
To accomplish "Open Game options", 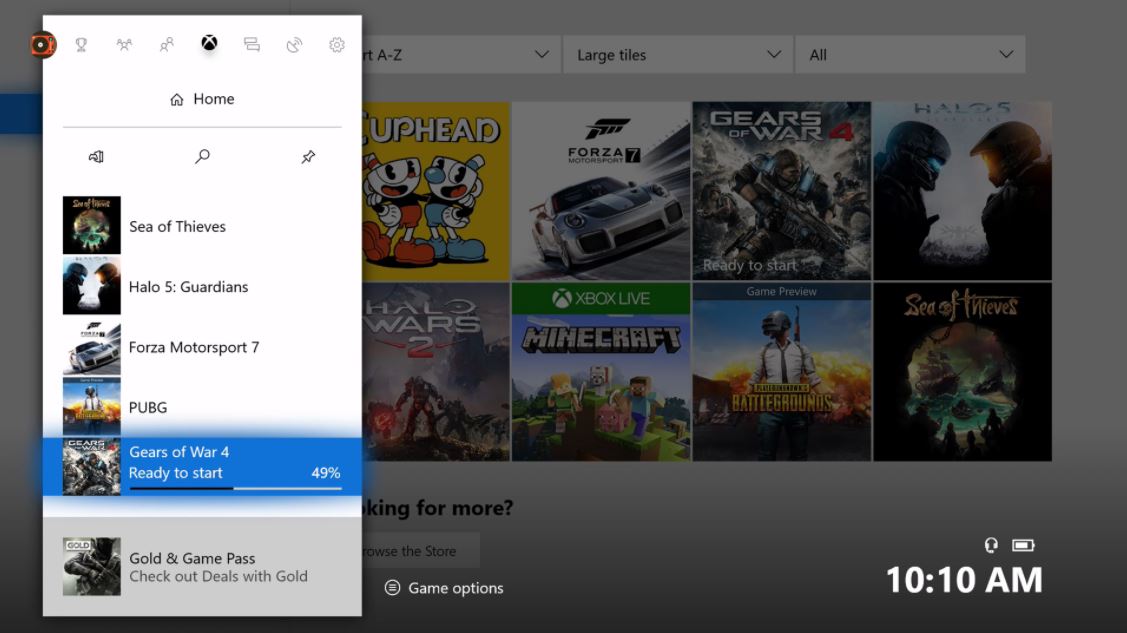I will coord(444,588).
